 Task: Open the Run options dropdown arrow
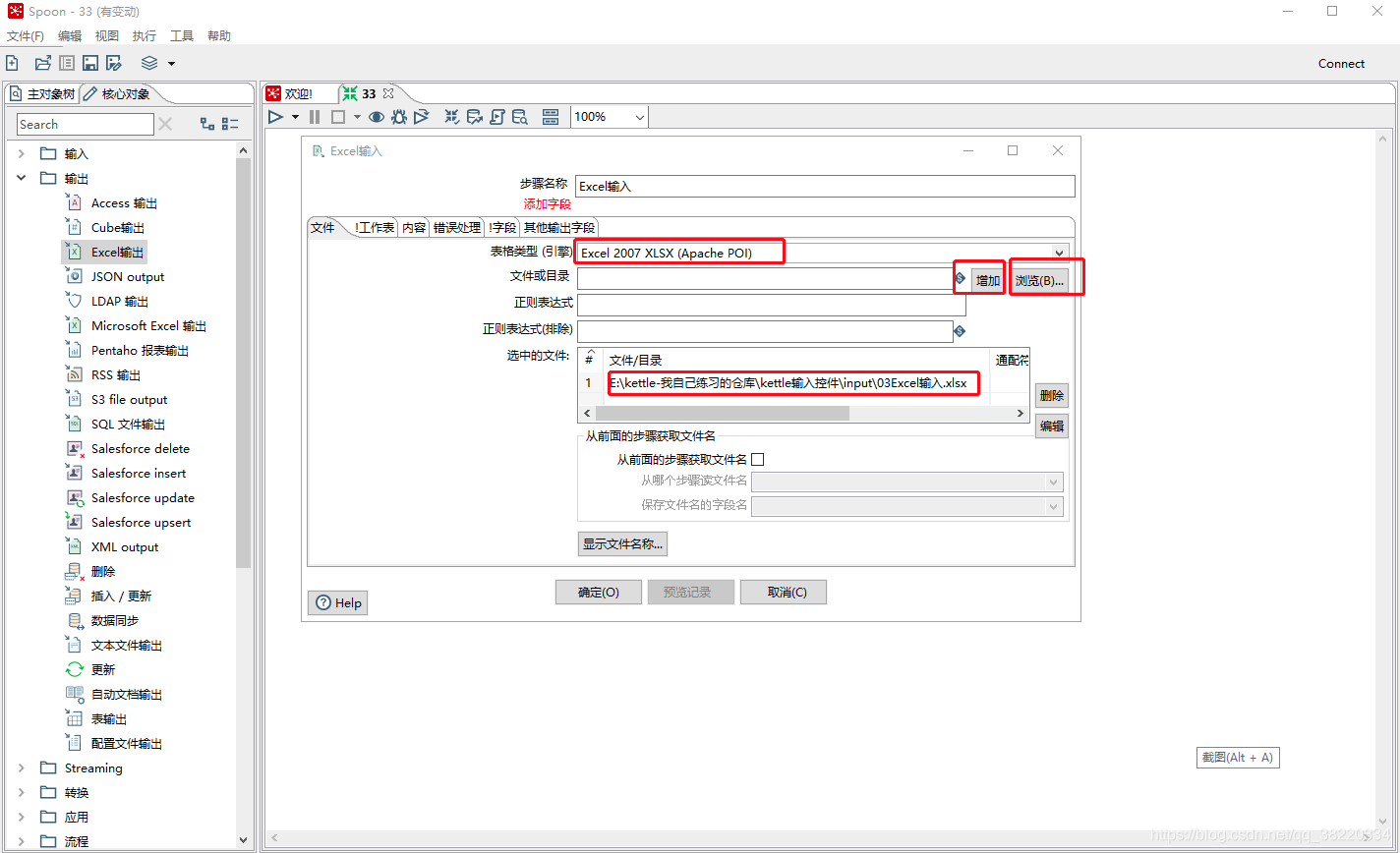[295, 117]
